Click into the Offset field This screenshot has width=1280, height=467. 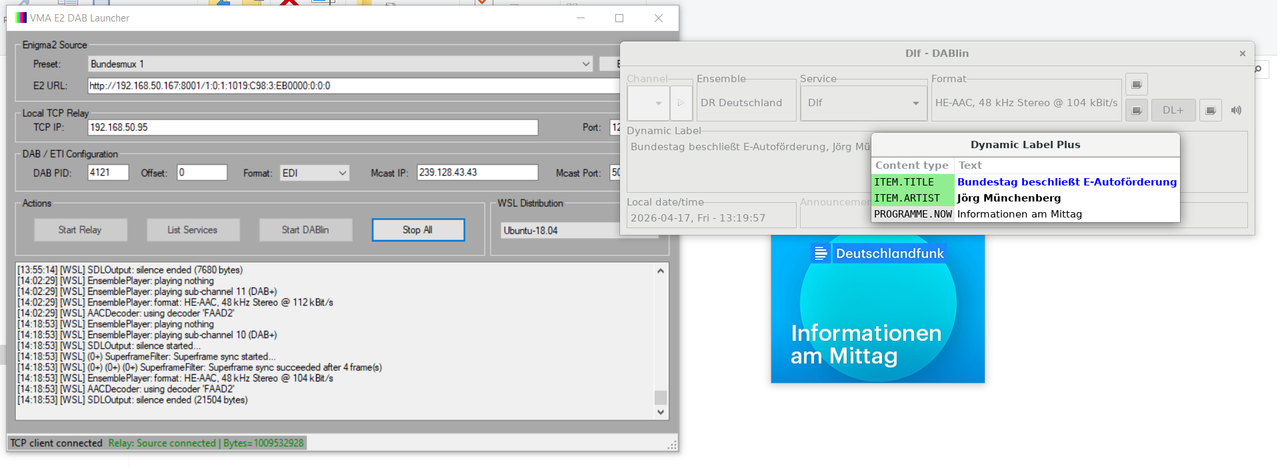click(201, 173)
